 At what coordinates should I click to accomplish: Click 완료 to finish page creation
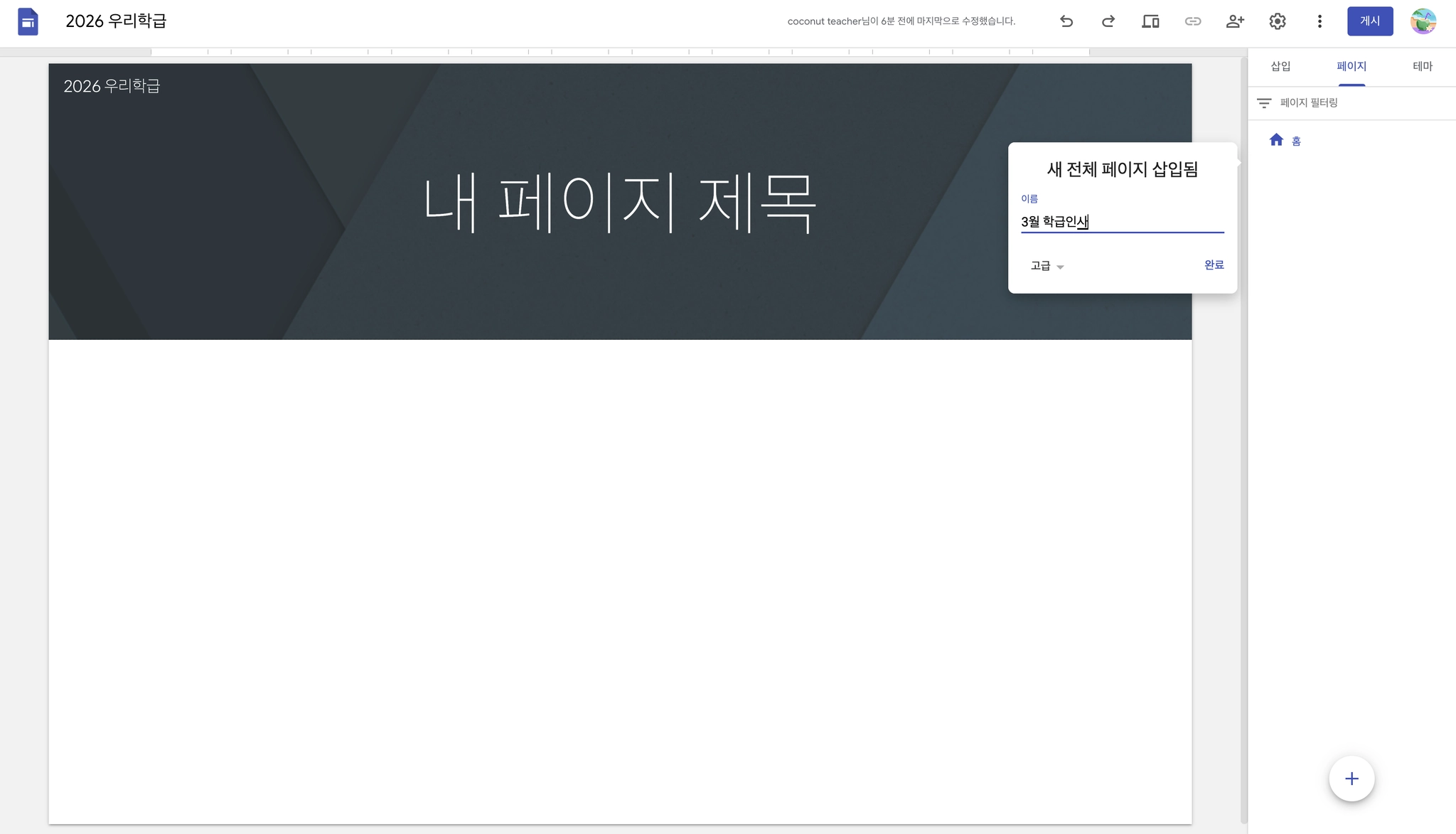pyautogui.click(x=1214, y=265)
